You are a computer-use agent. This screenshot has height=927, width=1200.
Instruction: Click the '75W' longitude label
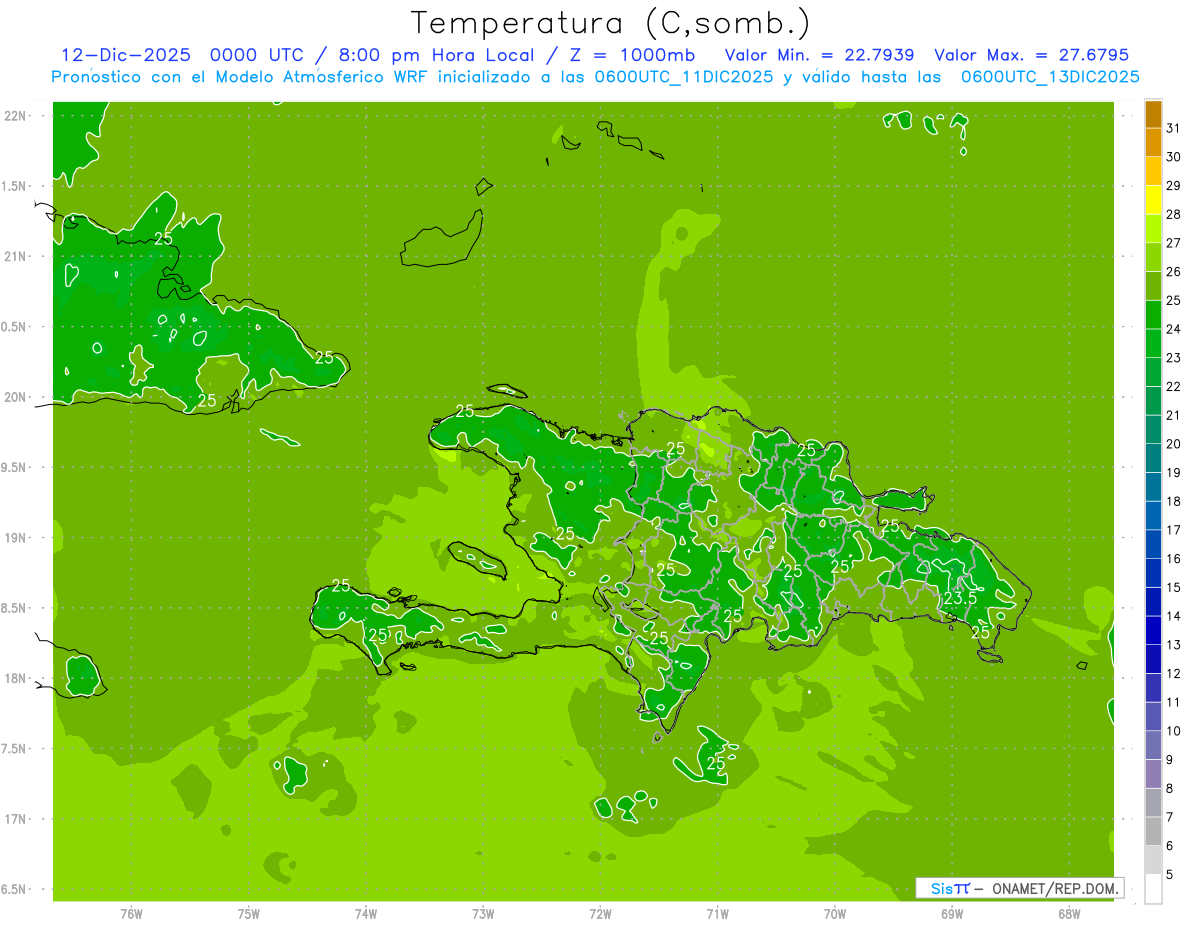click(249, 914)
